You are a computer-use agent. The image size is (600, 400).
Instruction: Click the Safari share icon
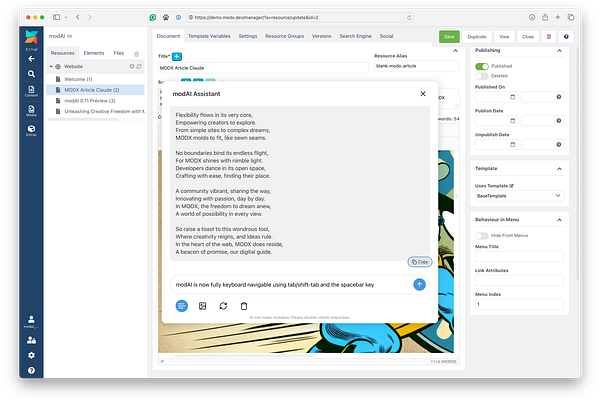545,17
